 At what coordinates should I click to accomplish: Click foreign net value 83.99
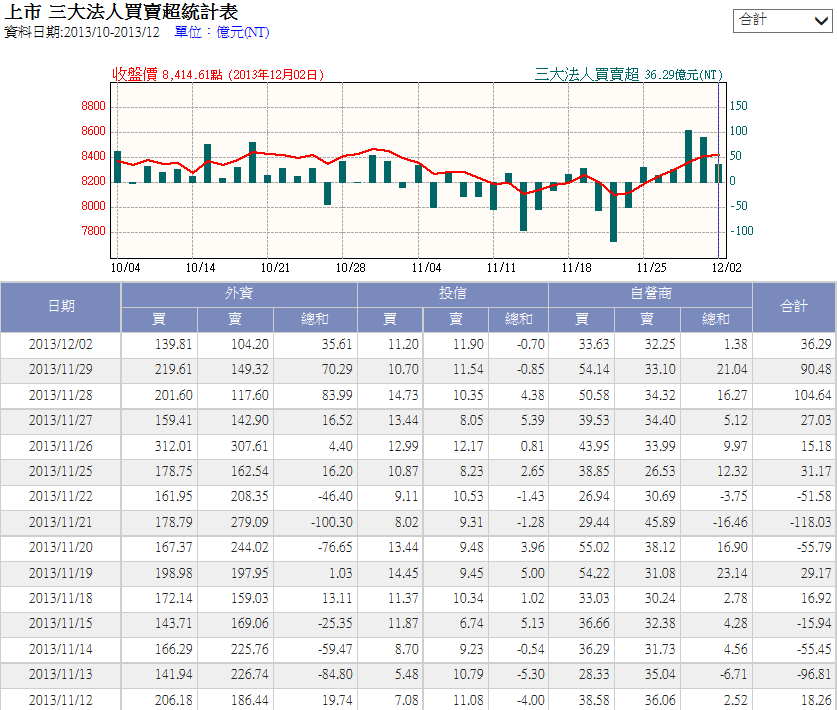pyautogui.click(x=337, y=396)
